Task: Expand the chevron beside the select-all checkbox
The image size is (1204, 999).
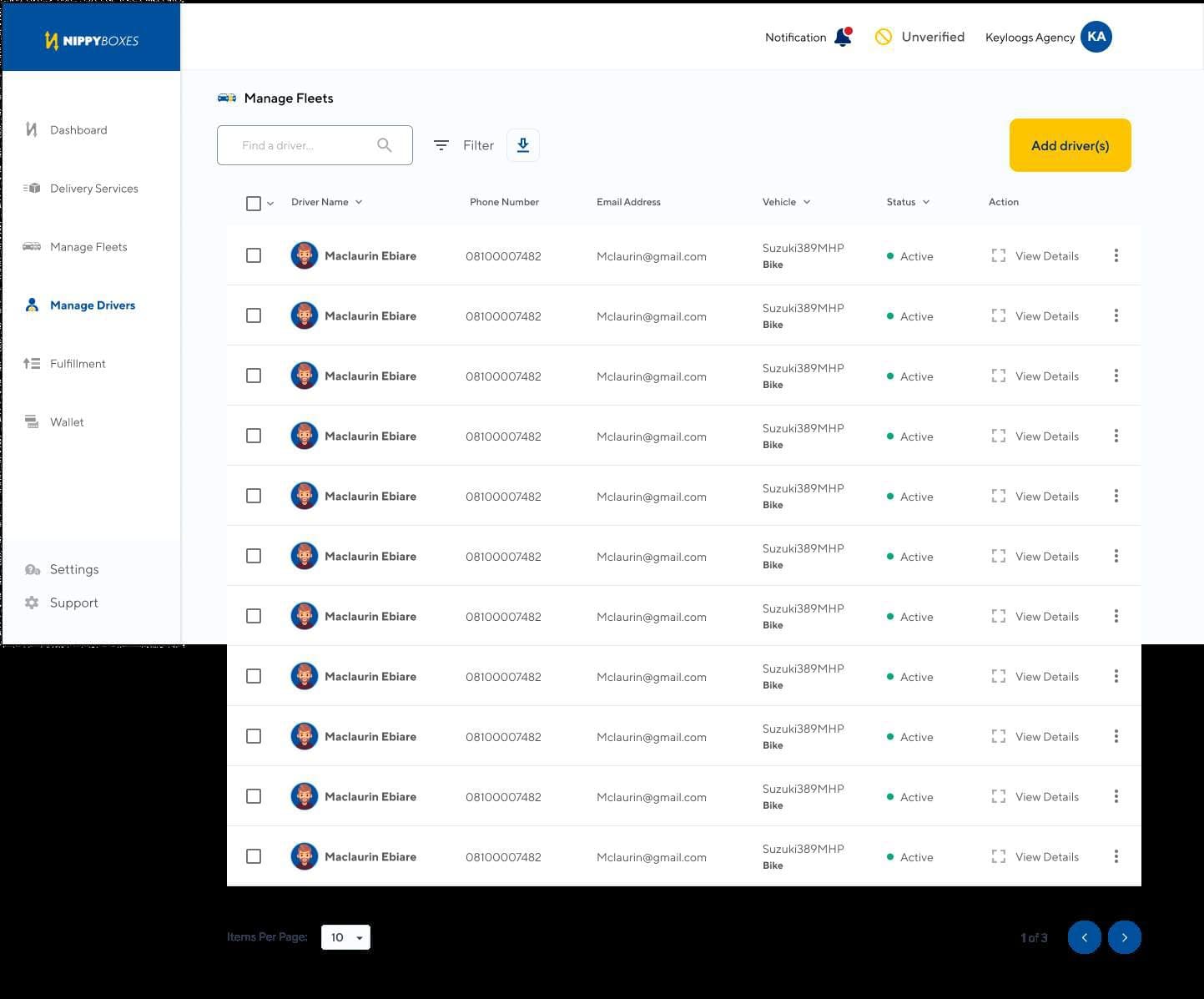Action: tap(270, 204)
